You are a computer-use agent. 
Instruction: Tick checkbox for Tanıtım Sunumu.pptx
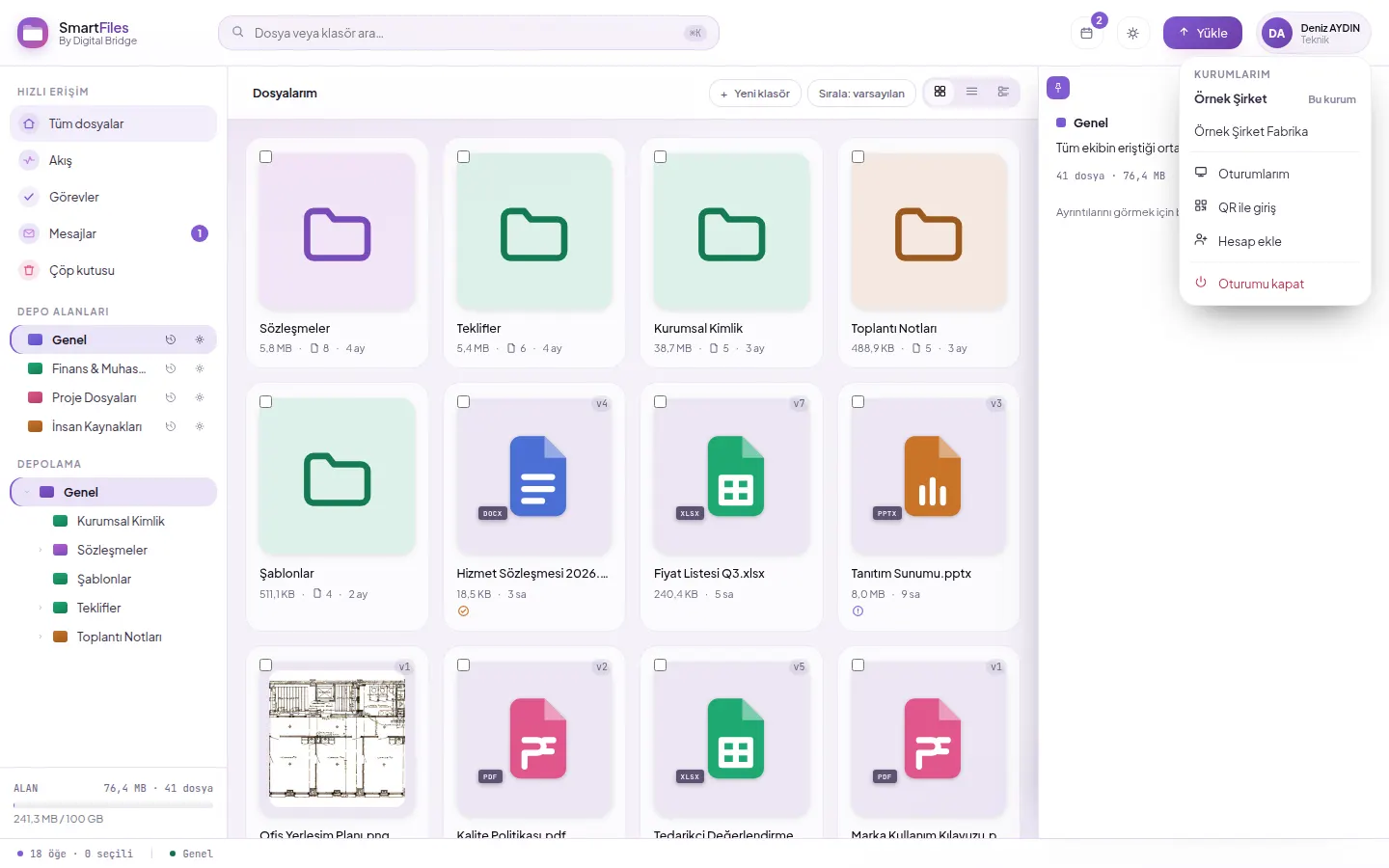tap(858, 402)
